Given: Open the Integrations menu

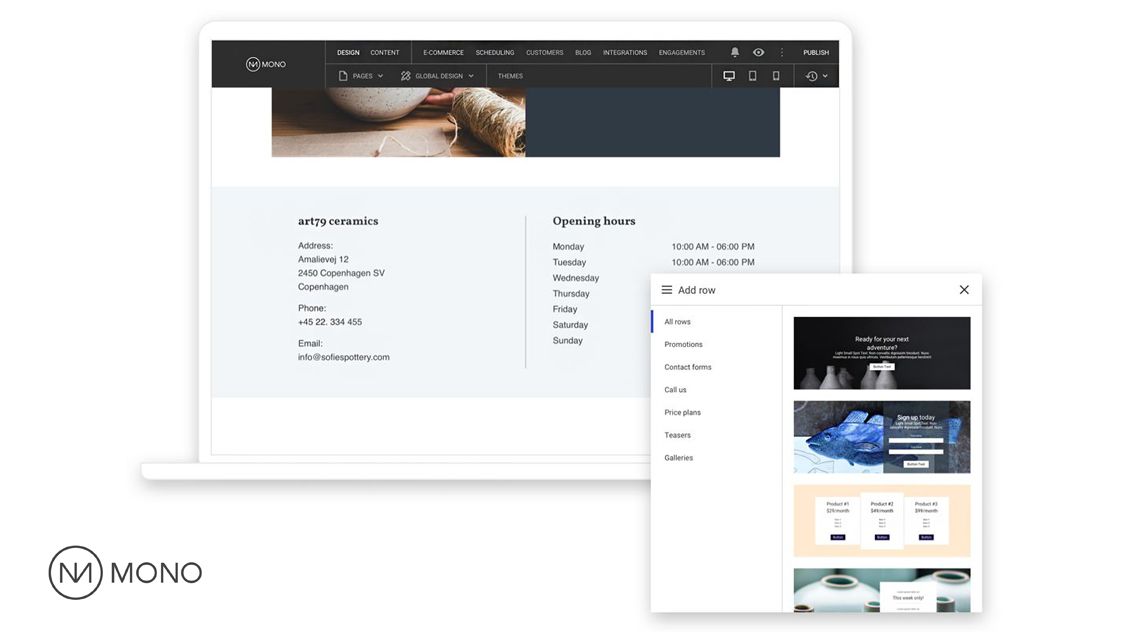Looking at the screenshot, I should pos(625,53).
